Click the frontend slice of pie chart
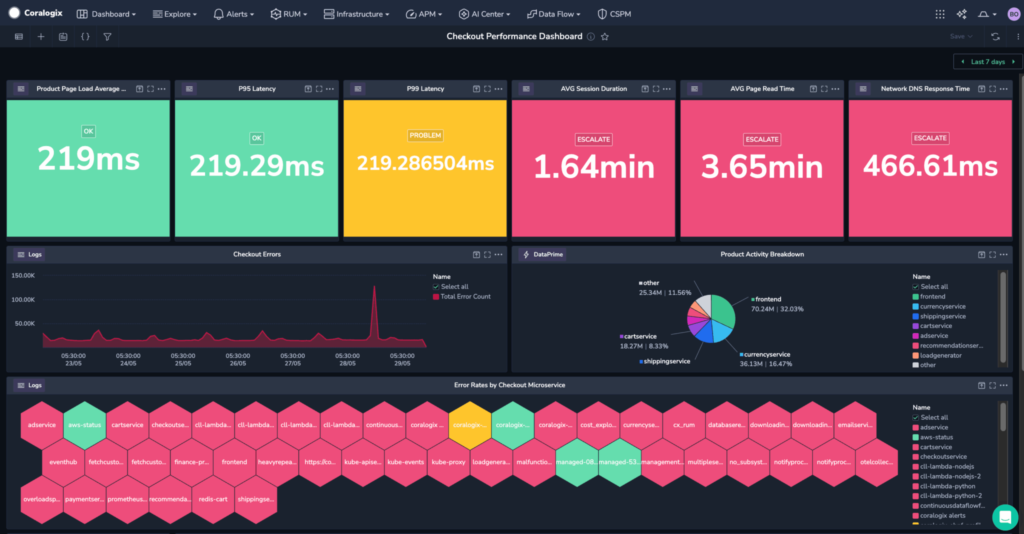 [723, 309]
